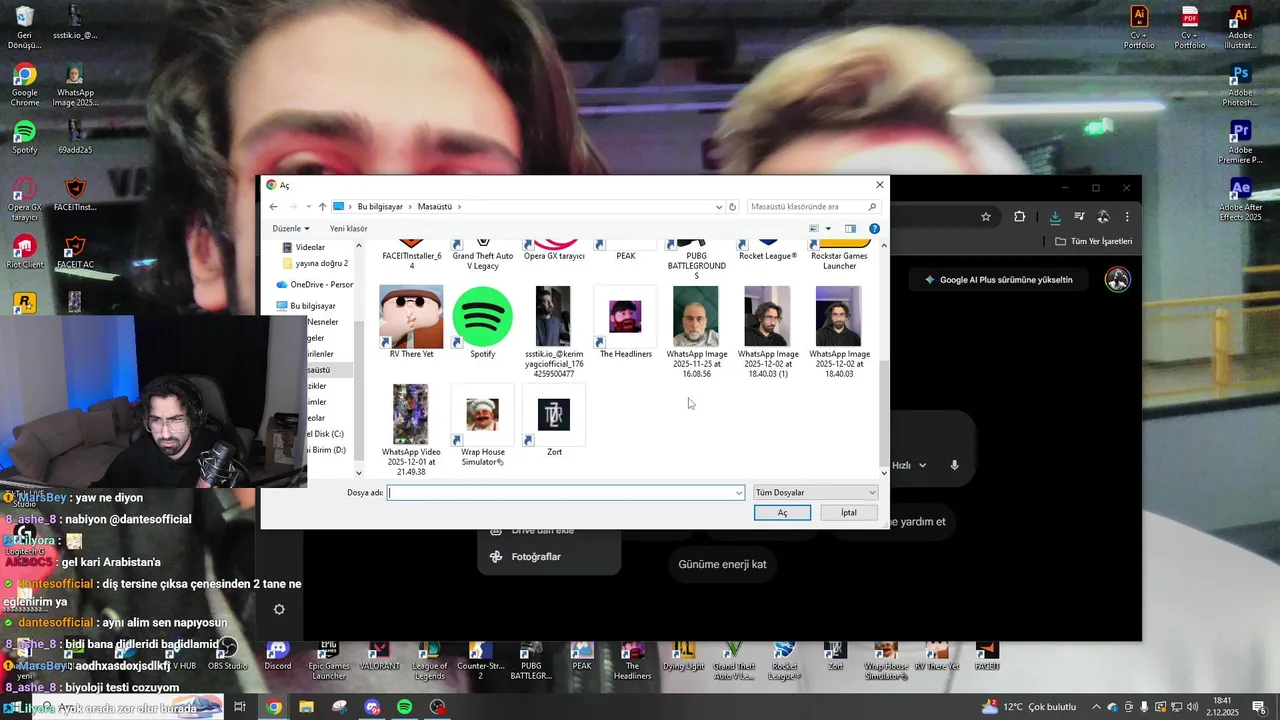Select the PEAK shortcut in file list

[x=625, y=250]
